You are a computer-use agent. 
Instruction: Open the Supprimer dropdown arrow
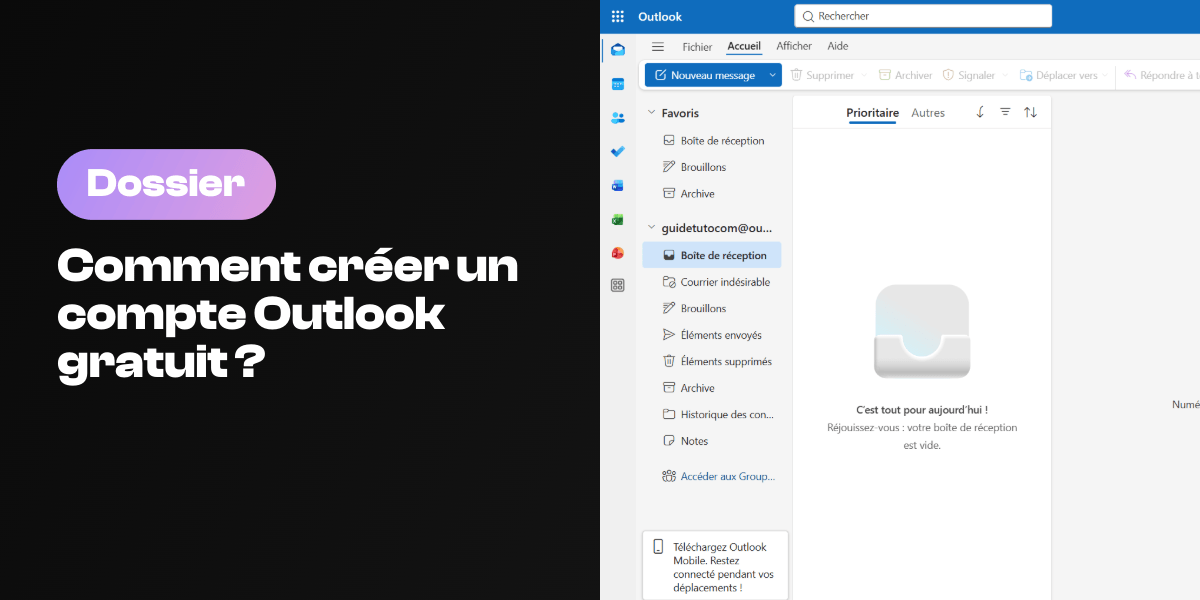click(x=864, y=75)
